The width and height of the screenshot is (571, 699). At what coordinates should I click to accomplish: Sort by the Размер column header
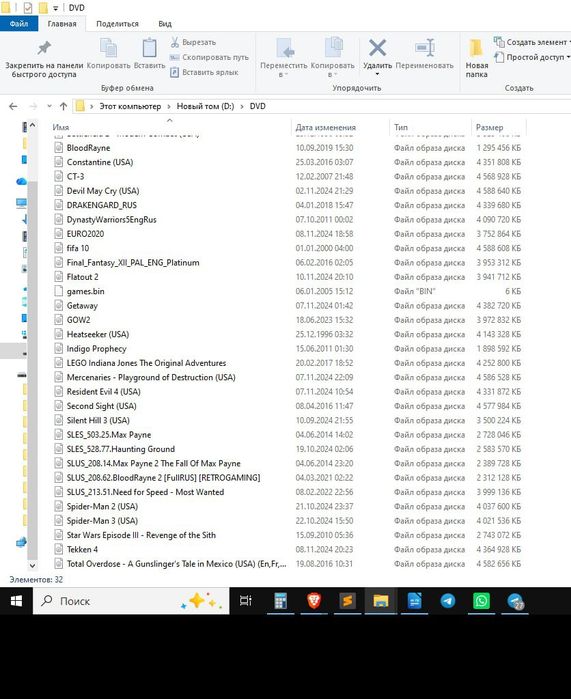point(489,127)
